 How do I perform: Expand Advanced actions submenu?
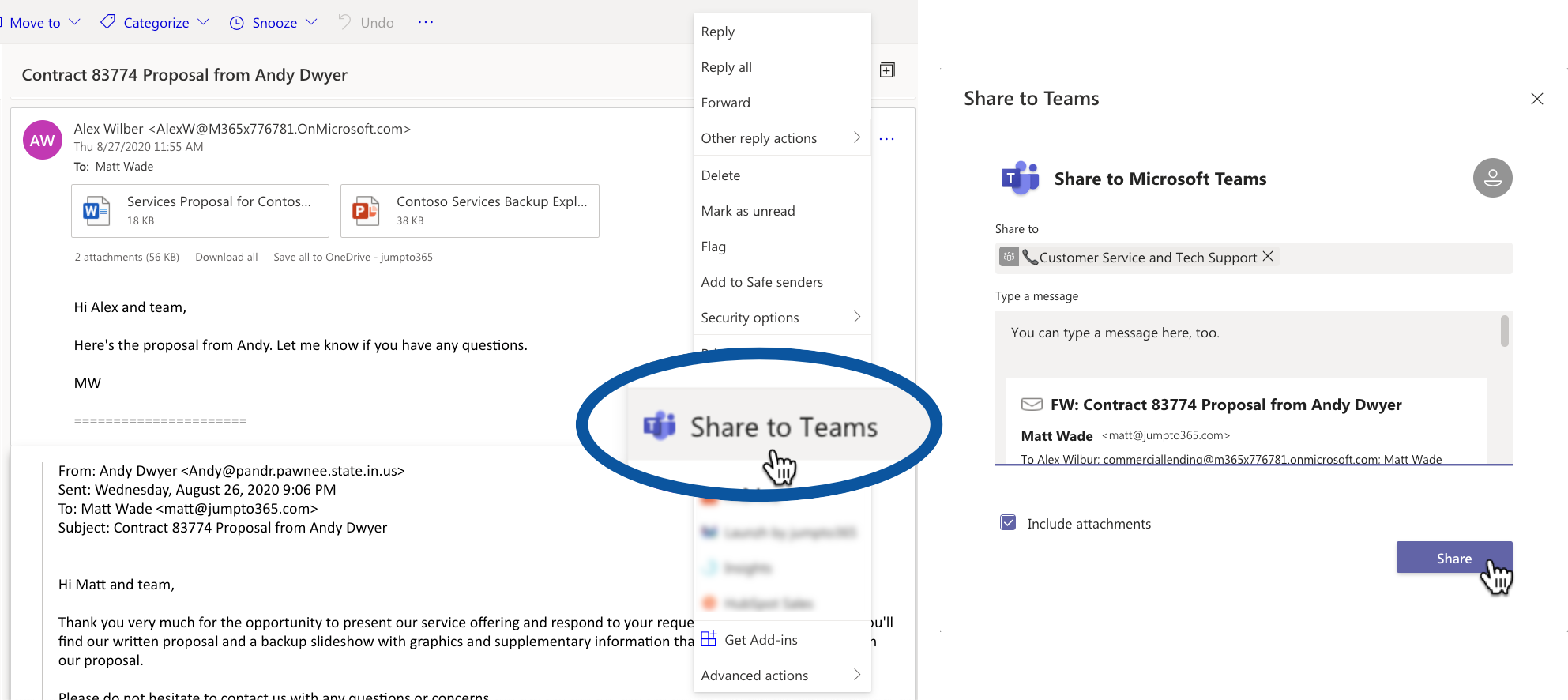(781, 676)
